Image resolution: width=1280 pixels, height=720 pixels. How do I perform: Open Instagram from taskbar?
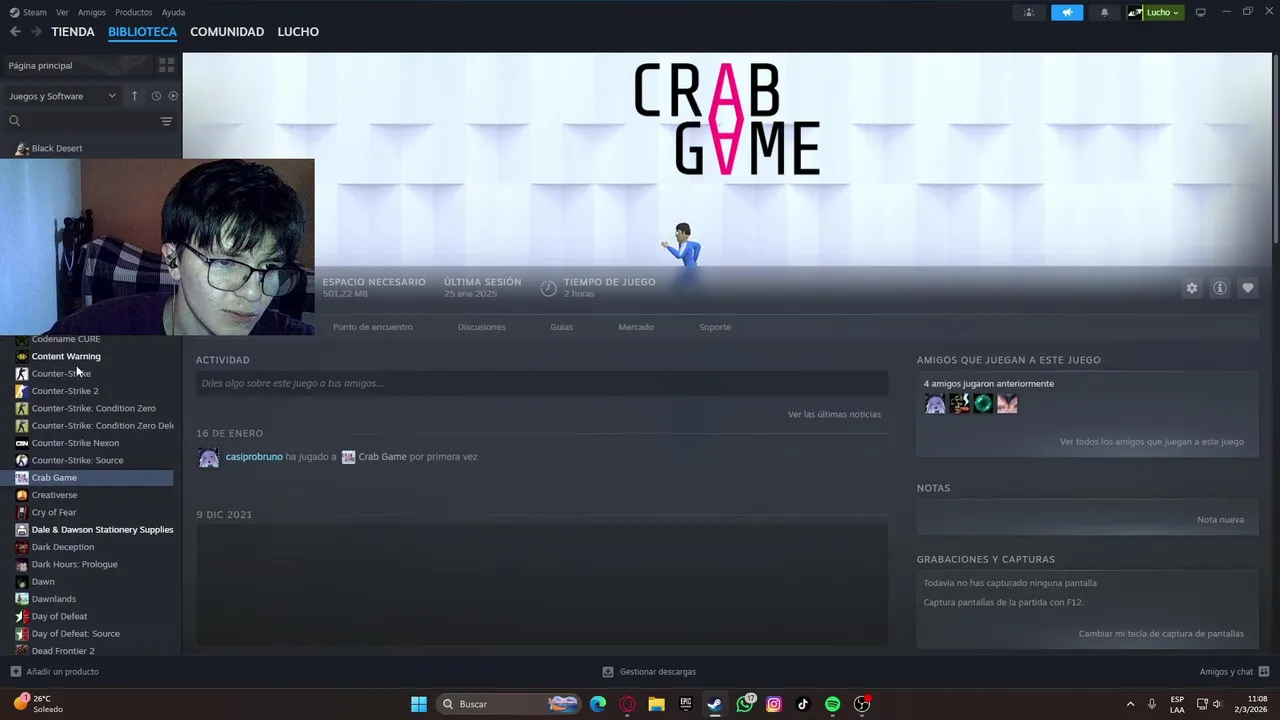(774, 704)
